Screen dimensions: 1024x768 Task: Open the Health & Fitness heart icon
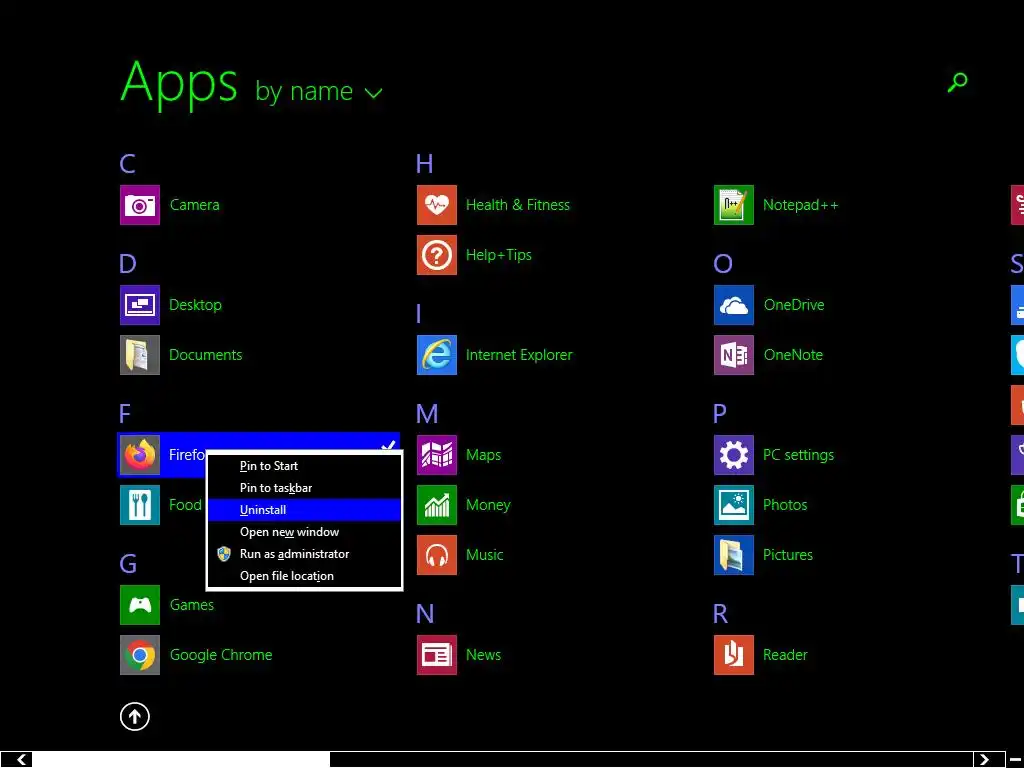(437, 205)
